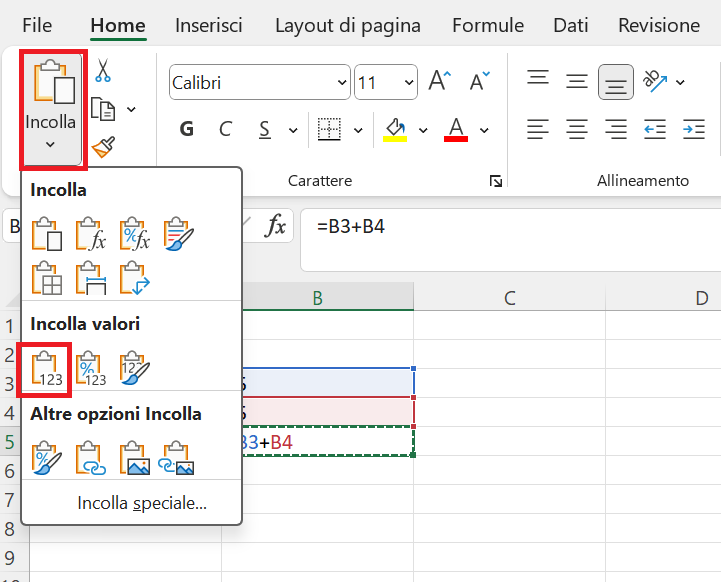The width and height of the screenshot is (721, 582).
Task: Expand underline style dropdown arrow
Action: tap(293, 131)
